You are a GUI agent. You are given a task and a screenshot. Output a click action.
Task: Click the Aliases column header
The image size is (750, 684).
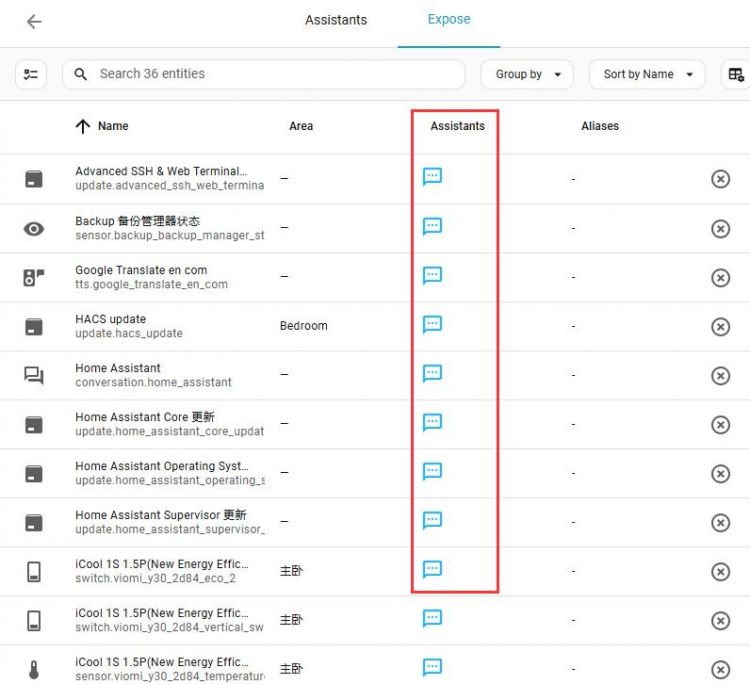point(600,126)
